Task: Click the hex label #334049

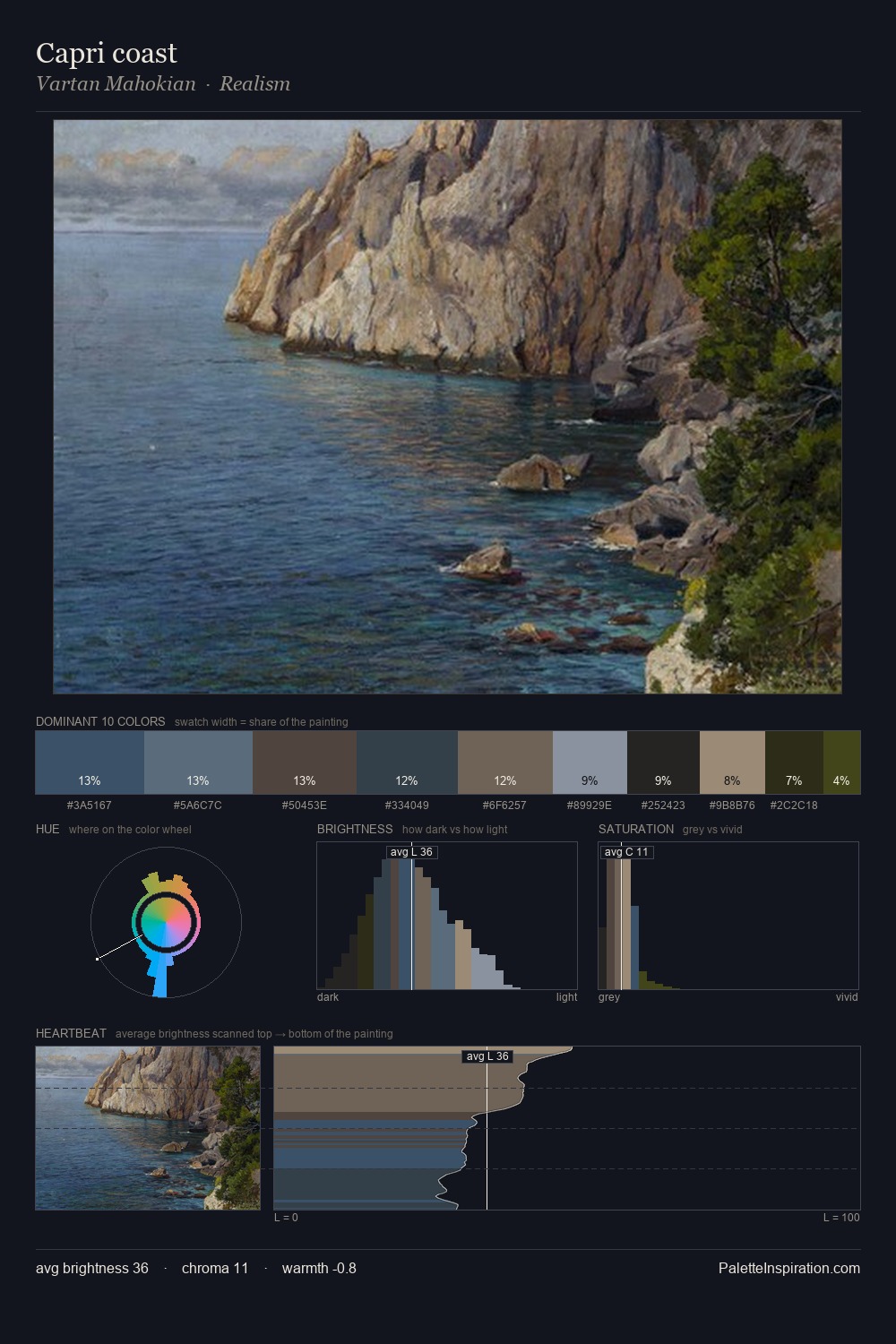Action: 407,806
